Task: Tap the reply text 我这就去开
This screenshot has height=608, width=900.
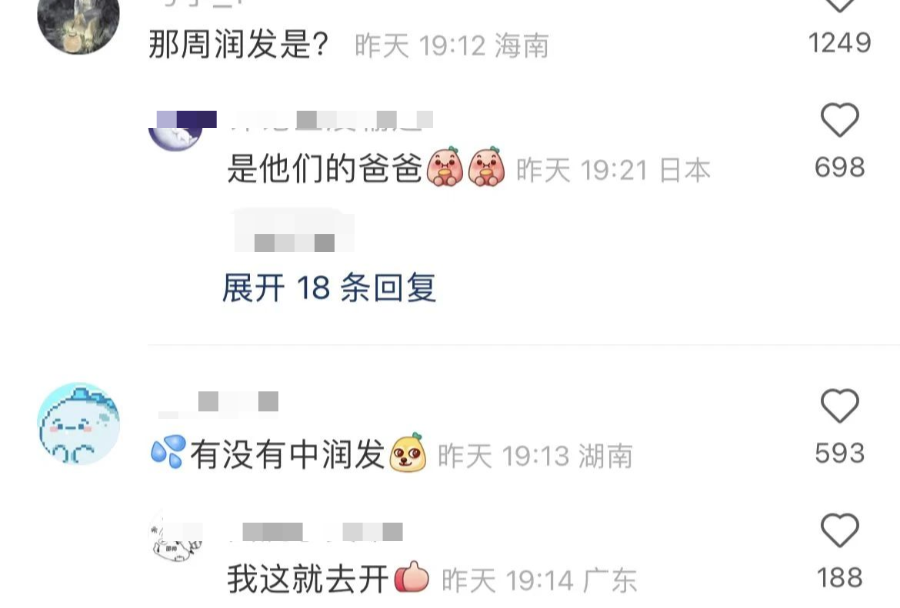Action: pyautogui.click(x=308, y=579)
